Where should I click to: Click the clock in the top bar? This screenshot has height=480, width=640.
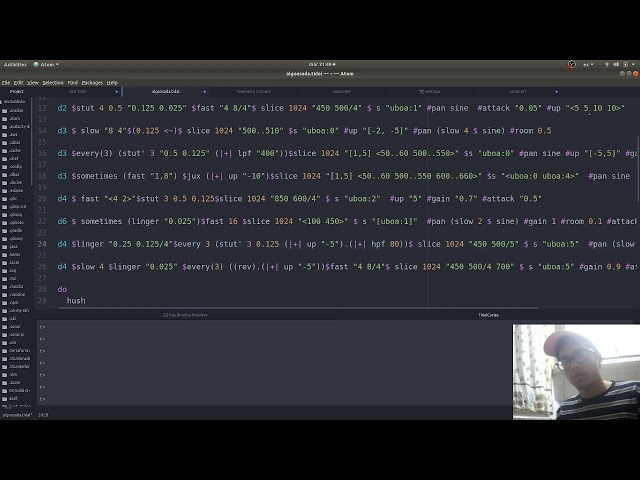click(x=322, y=64)
